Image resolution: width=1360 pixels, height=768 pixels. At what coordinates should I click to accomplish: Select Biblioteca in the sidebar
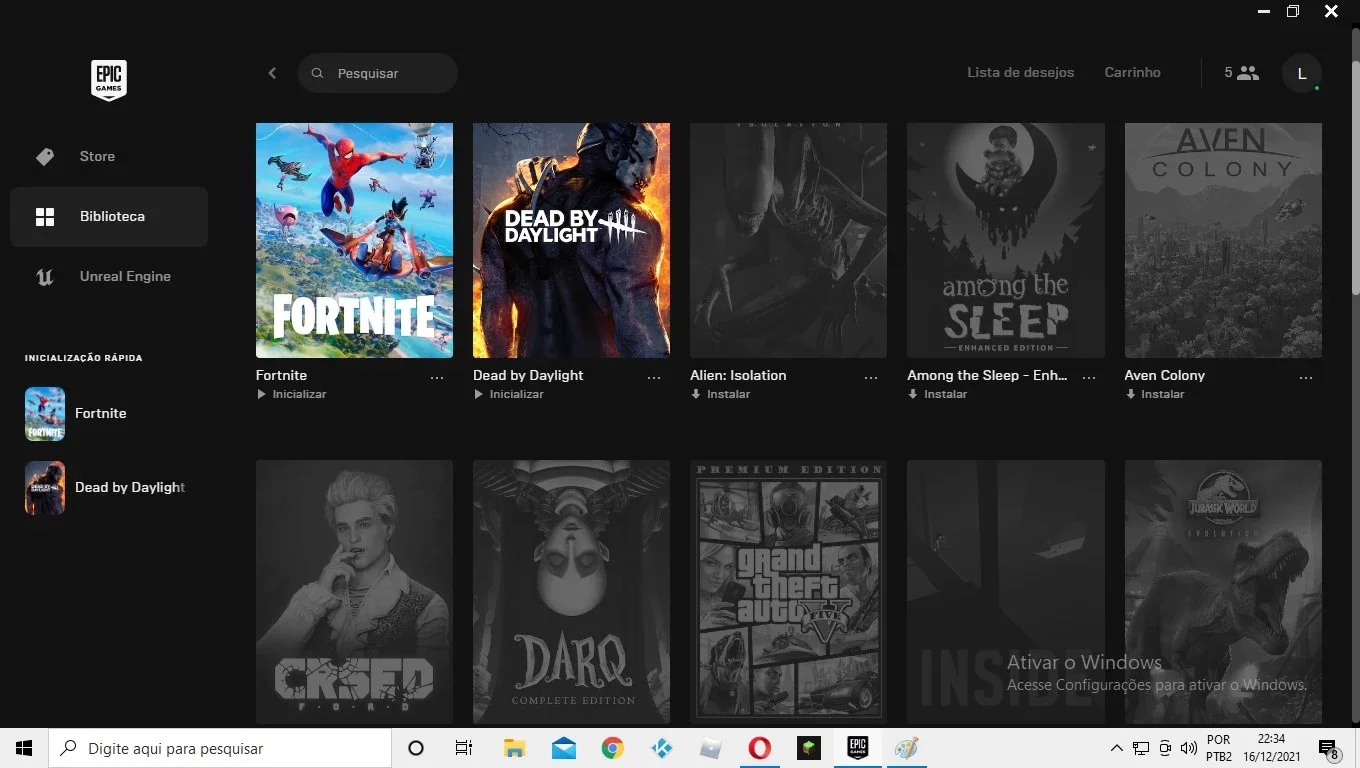[x=109, y=217]
